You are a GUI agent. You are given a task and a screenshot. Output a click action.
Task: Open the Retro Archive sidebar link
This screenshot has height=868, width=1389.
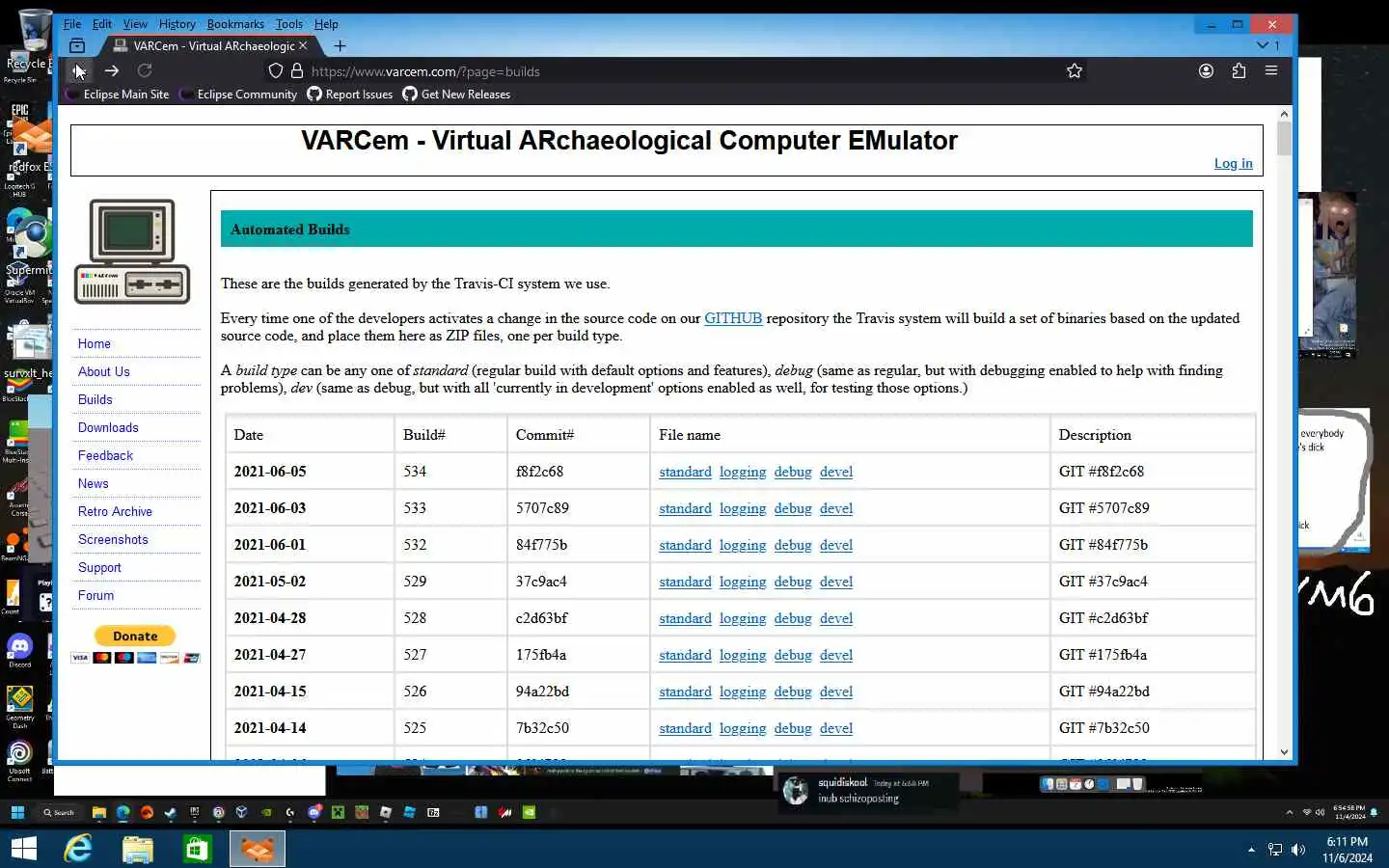pos(115,511)
